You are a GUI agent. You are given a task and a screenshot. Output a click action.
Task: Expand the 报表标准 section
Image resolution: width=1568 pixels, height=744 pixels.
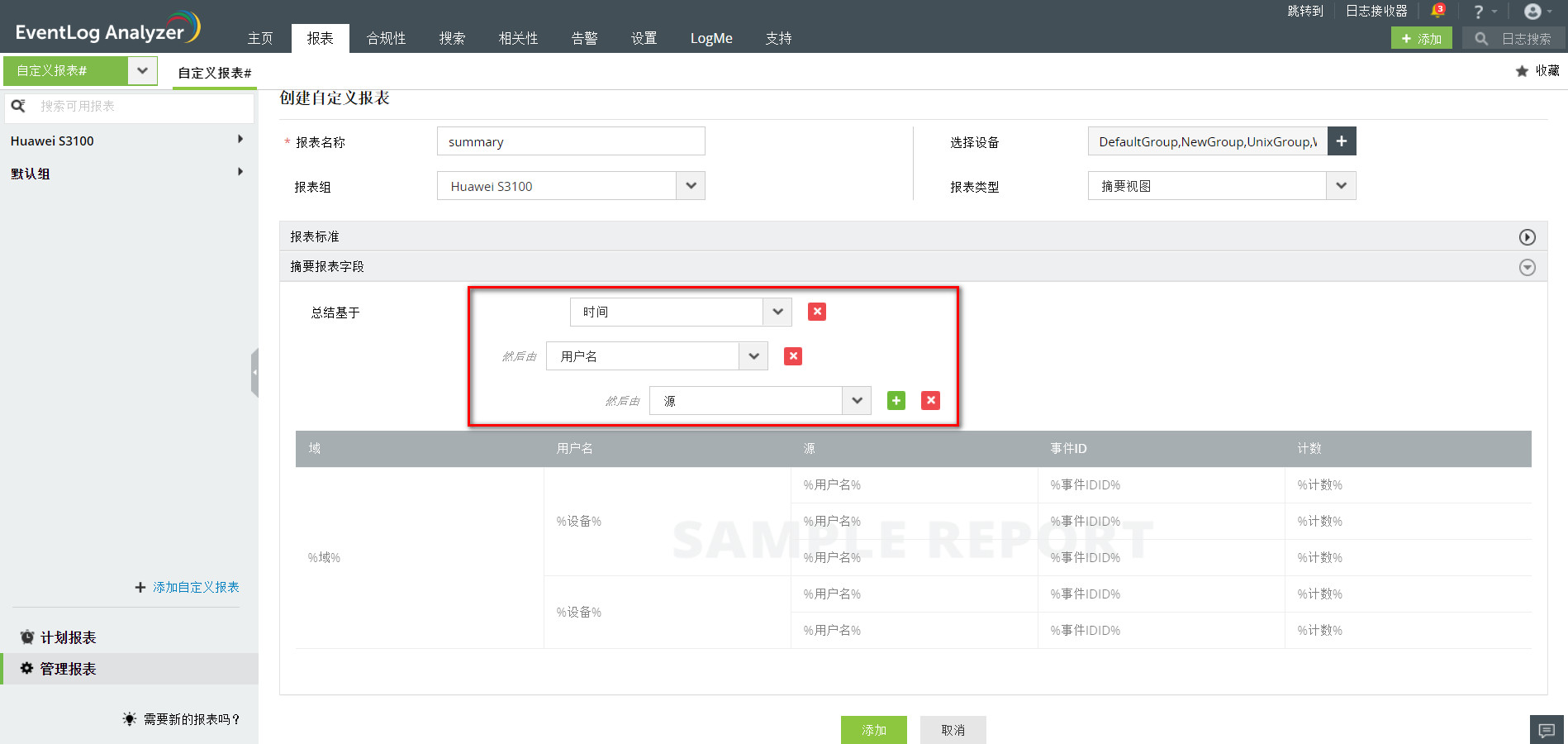click(1527, 236)
